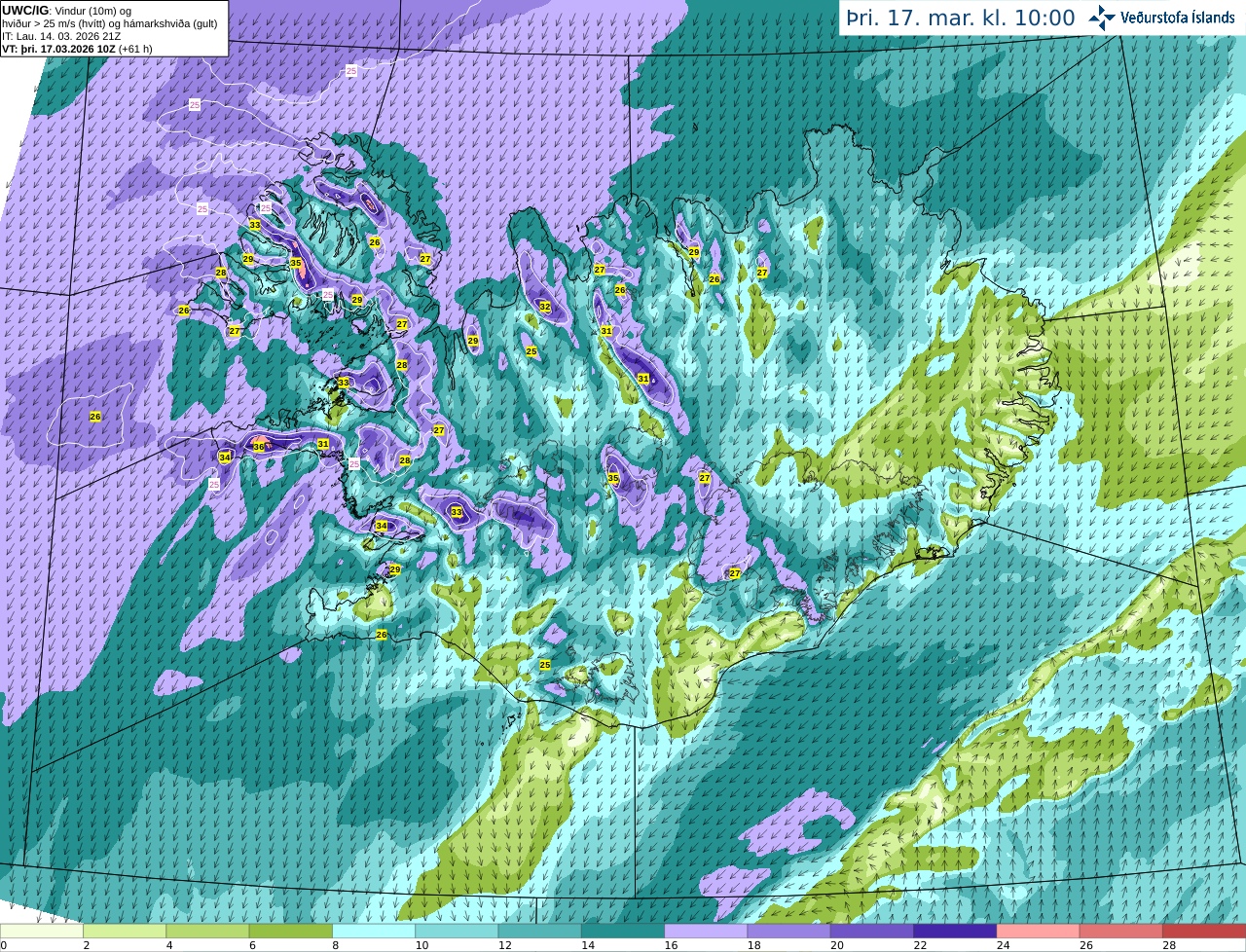Screen dimensions: 1246x952
Task: Select the 6–8 m/s green legend swatch
Action: point(291,931)
